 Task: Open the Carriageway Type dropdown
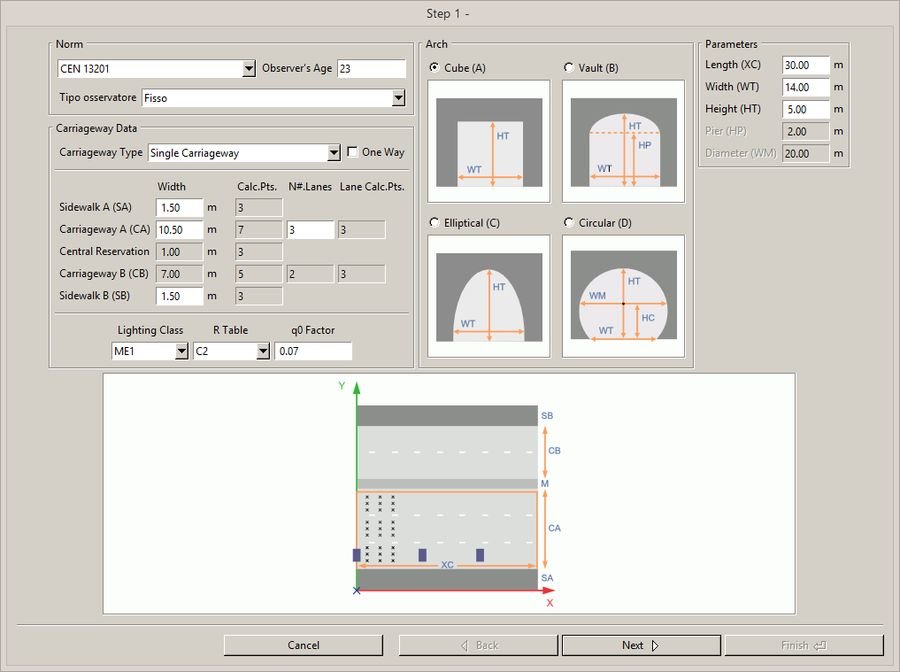[x=334, y=153]
